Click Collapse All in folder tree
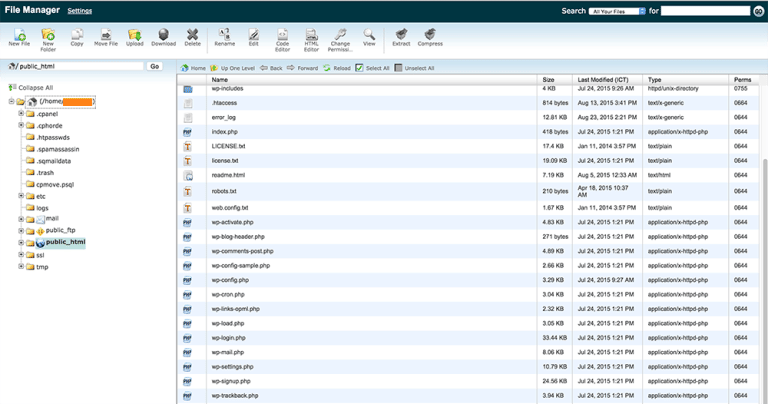This screenshot has width=768, height=404. coord(30,88)
